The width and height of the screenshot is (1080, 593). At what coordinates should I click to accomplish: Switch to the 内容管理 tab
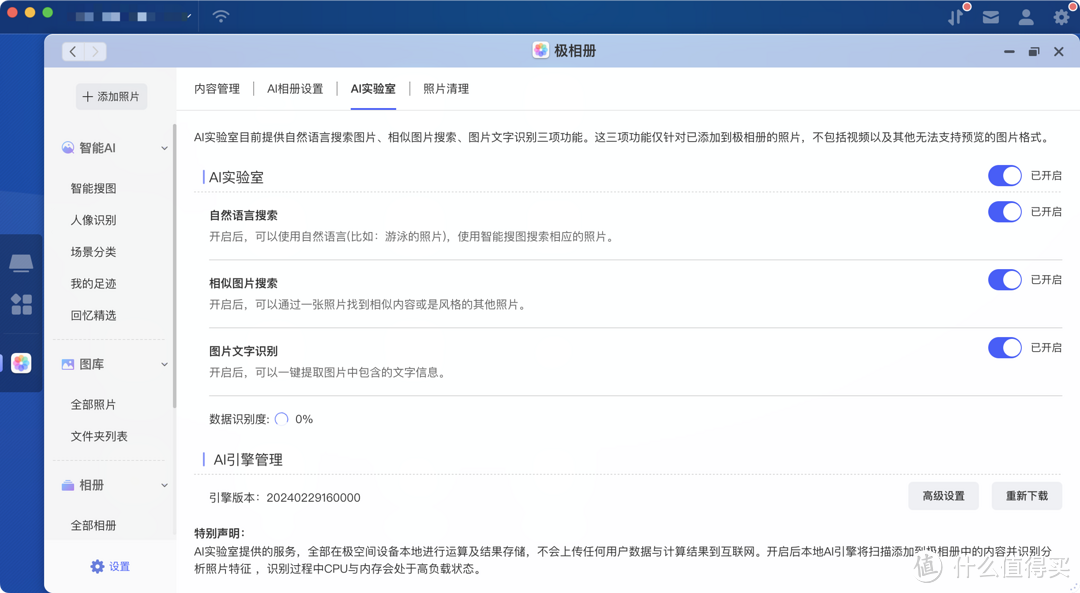[x=217, y=89]
